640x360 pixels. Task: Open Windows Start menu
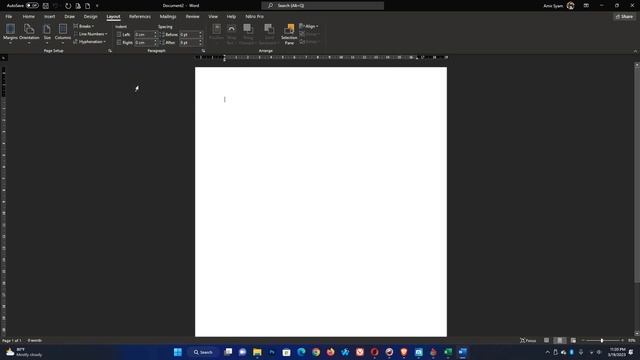coord(178,352)
